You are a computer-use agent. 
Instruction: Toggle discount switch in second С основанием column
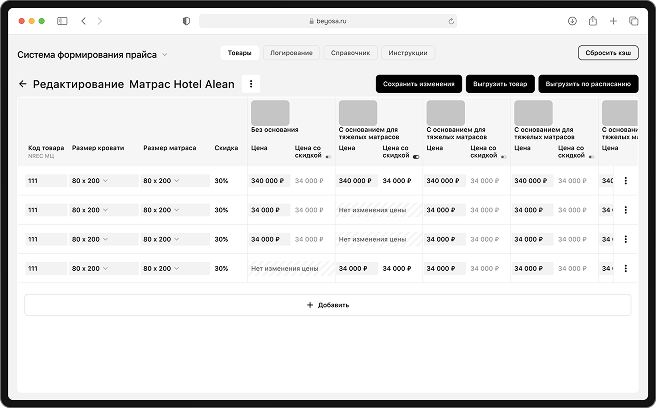pos(503,157)
